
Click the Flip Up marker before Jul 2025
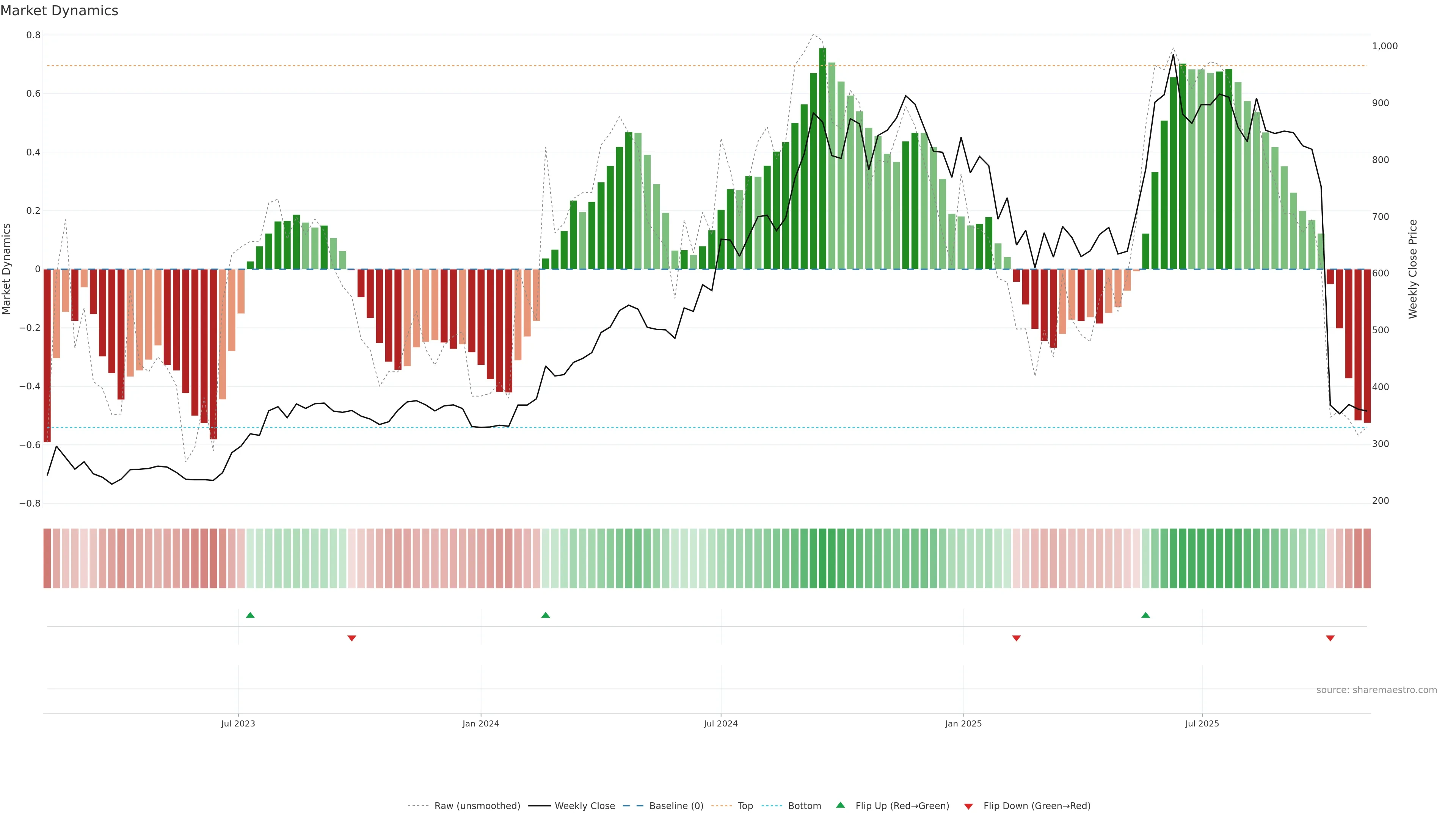click(x=1146, y=615)
